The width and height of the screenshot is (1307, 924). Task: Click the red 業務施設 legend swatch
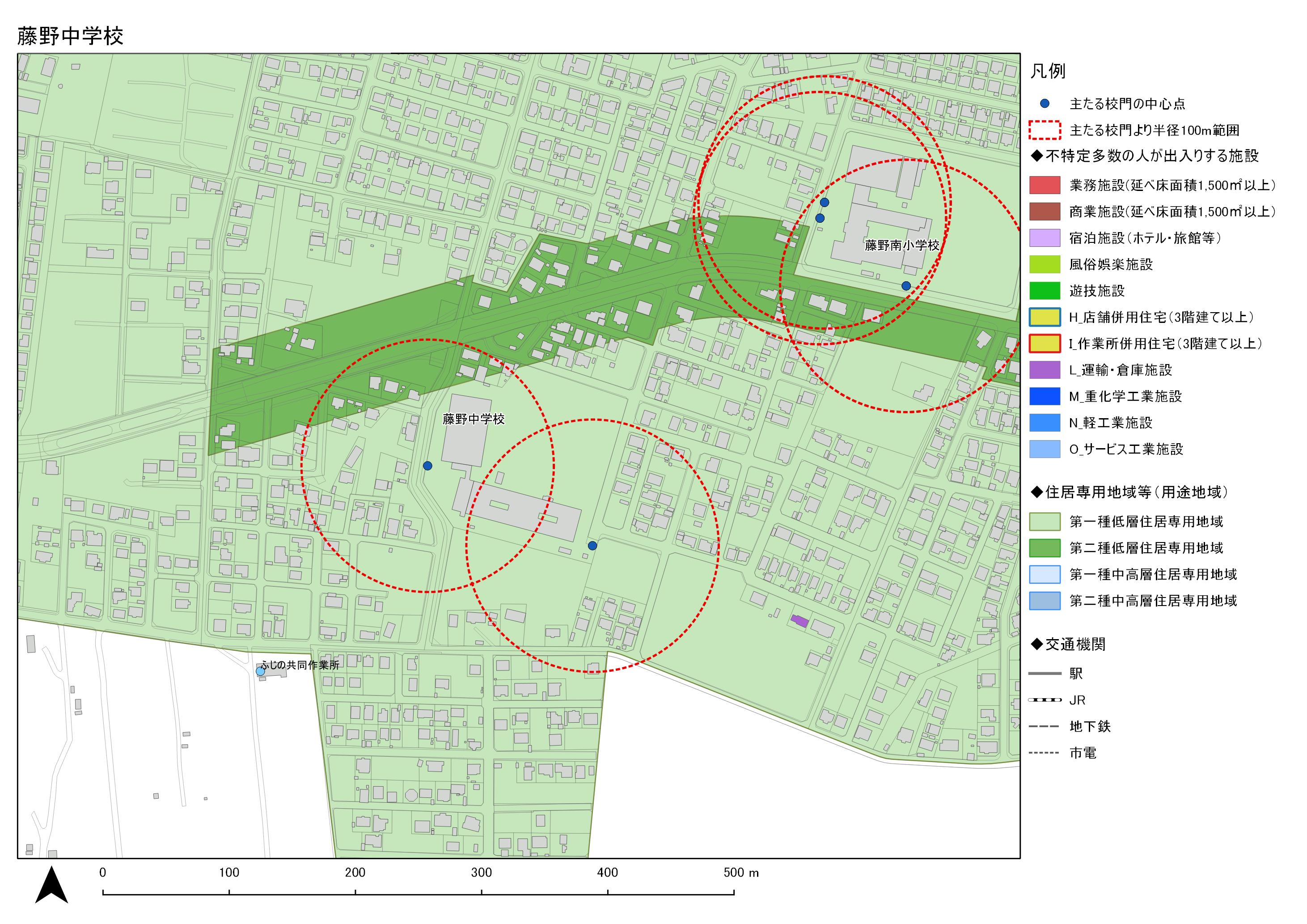tap(1045, 185)
